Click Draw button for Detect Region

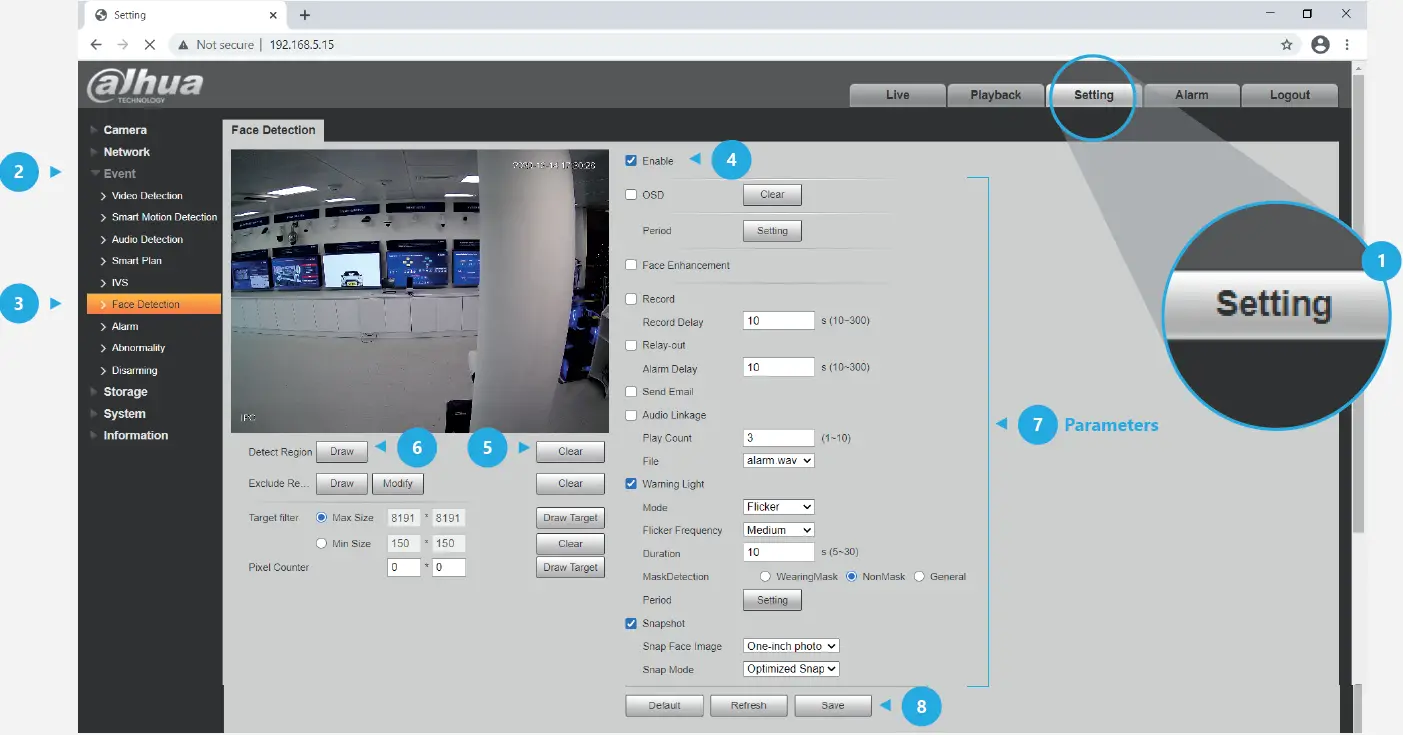click(x=342, y=452)
